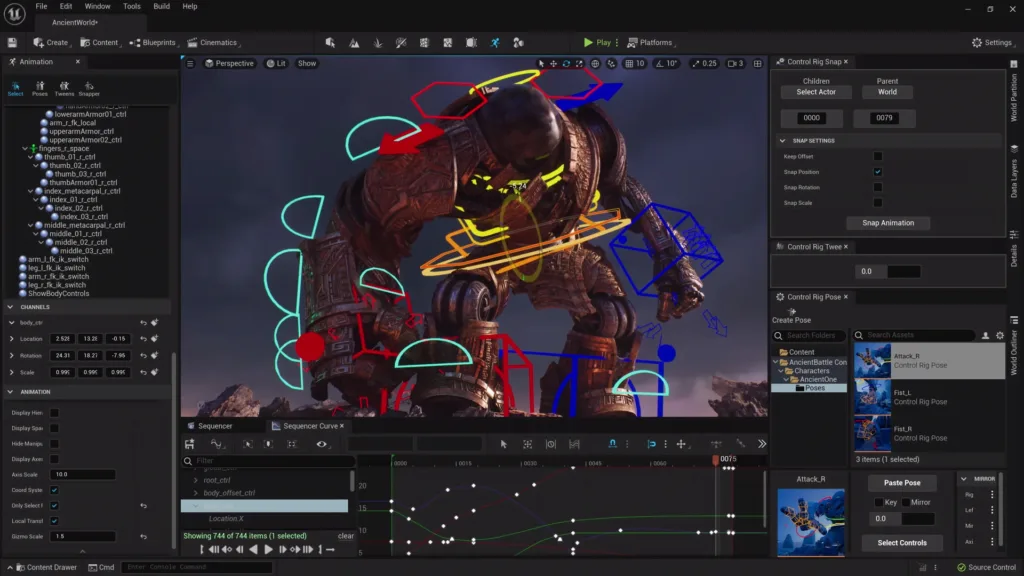Screen dimensions: 1024x576
Task: Select the viewport select-object cursor tool
Action: click(541, 63)
